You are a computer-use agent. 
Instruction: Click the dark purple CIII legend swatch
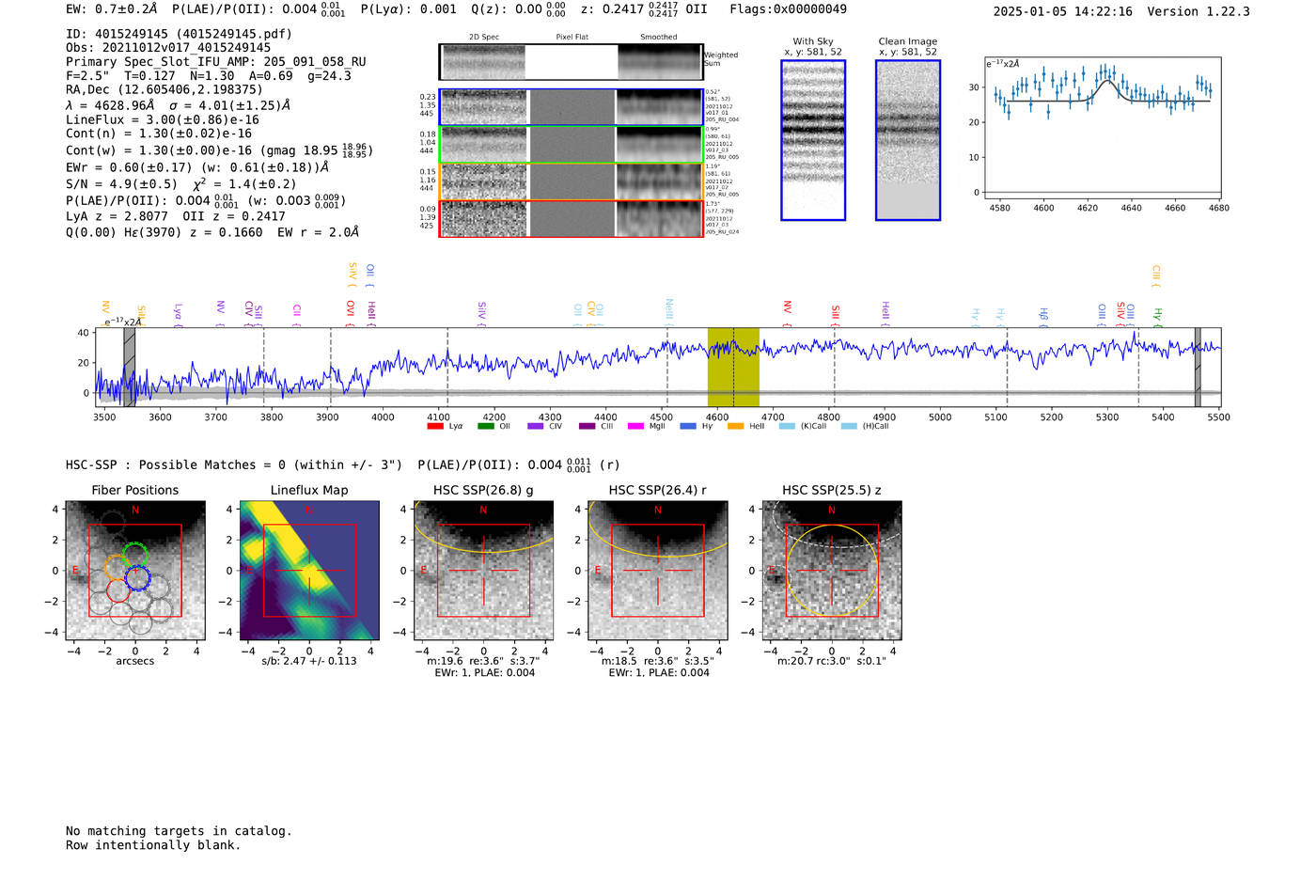pos(587,427)
